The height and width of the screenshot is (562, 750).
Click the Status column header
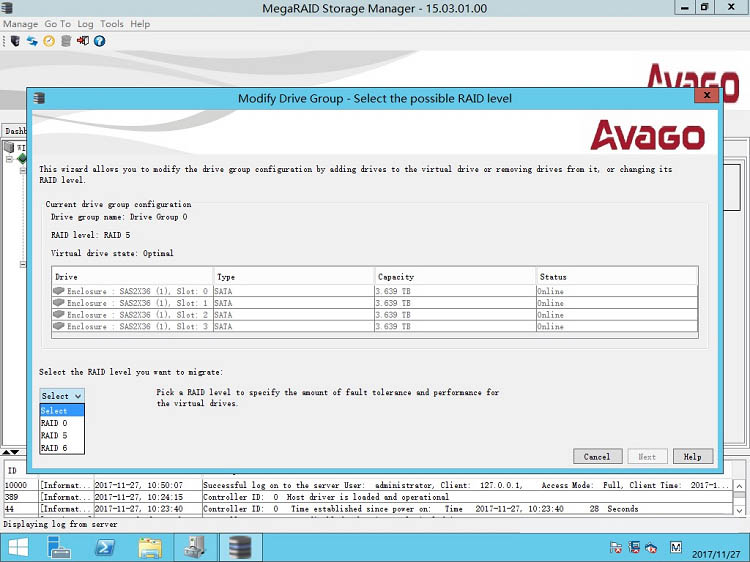point(617,276)
